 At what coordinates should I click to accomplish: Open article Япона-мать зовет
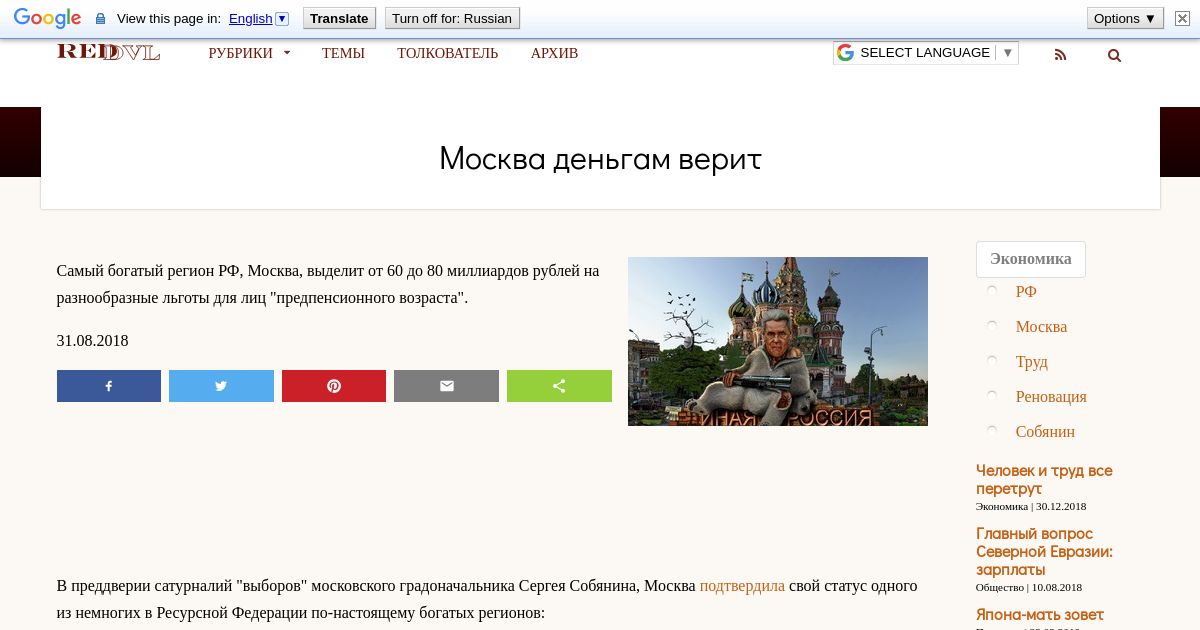tap(1040, 615)
